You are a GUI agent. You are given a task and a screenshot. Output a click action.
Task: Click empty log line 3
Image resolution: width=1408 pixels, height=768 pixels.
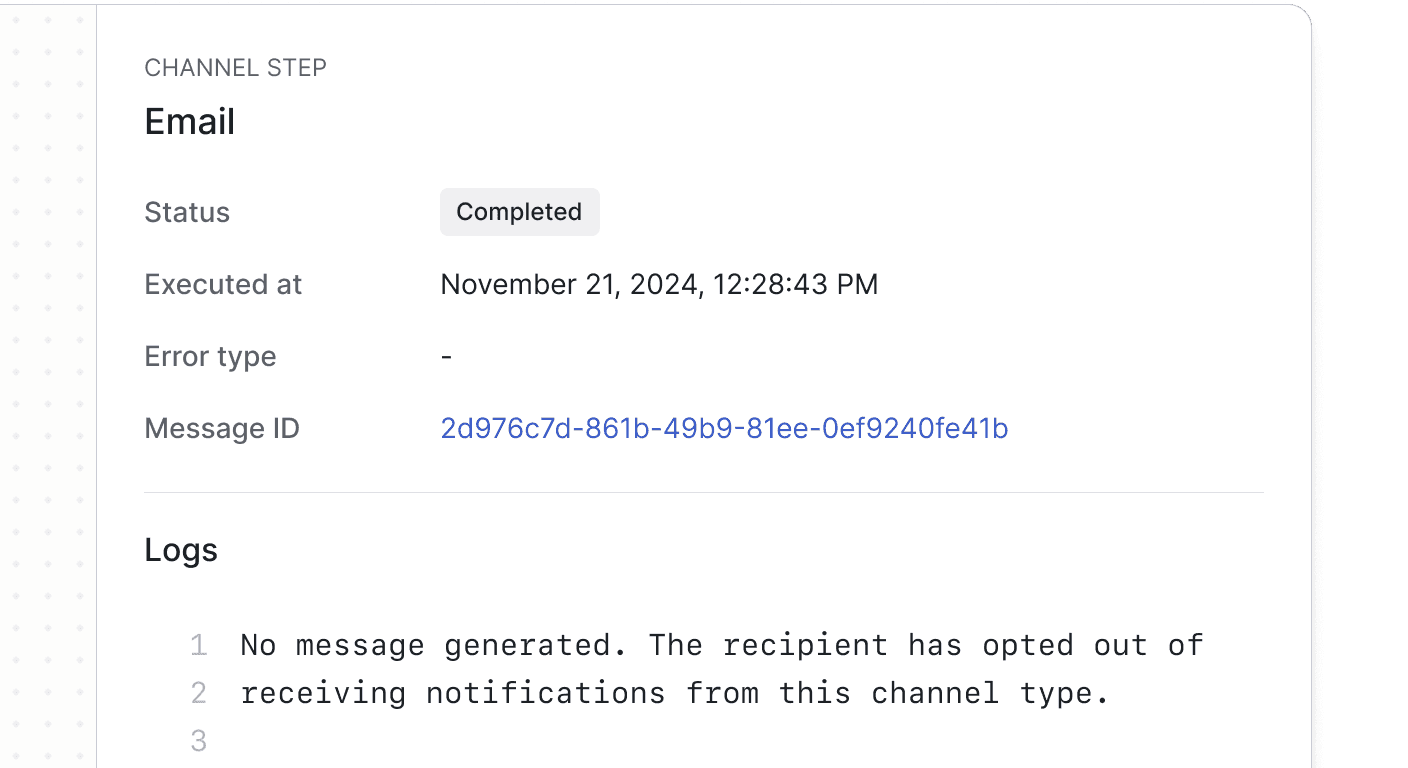(x=198, y=740)
